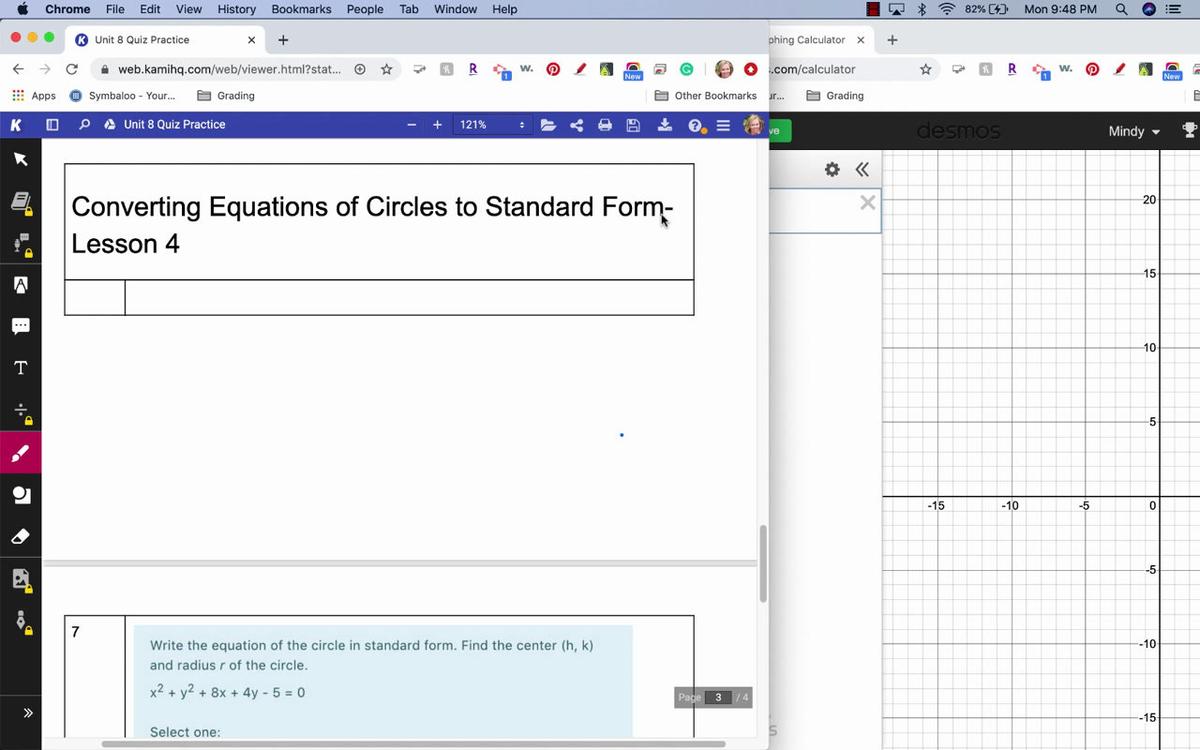The width and height of the screenshot is (1200, 750).
Task: Reload the Kami page in Chrome
Action: 71,69
